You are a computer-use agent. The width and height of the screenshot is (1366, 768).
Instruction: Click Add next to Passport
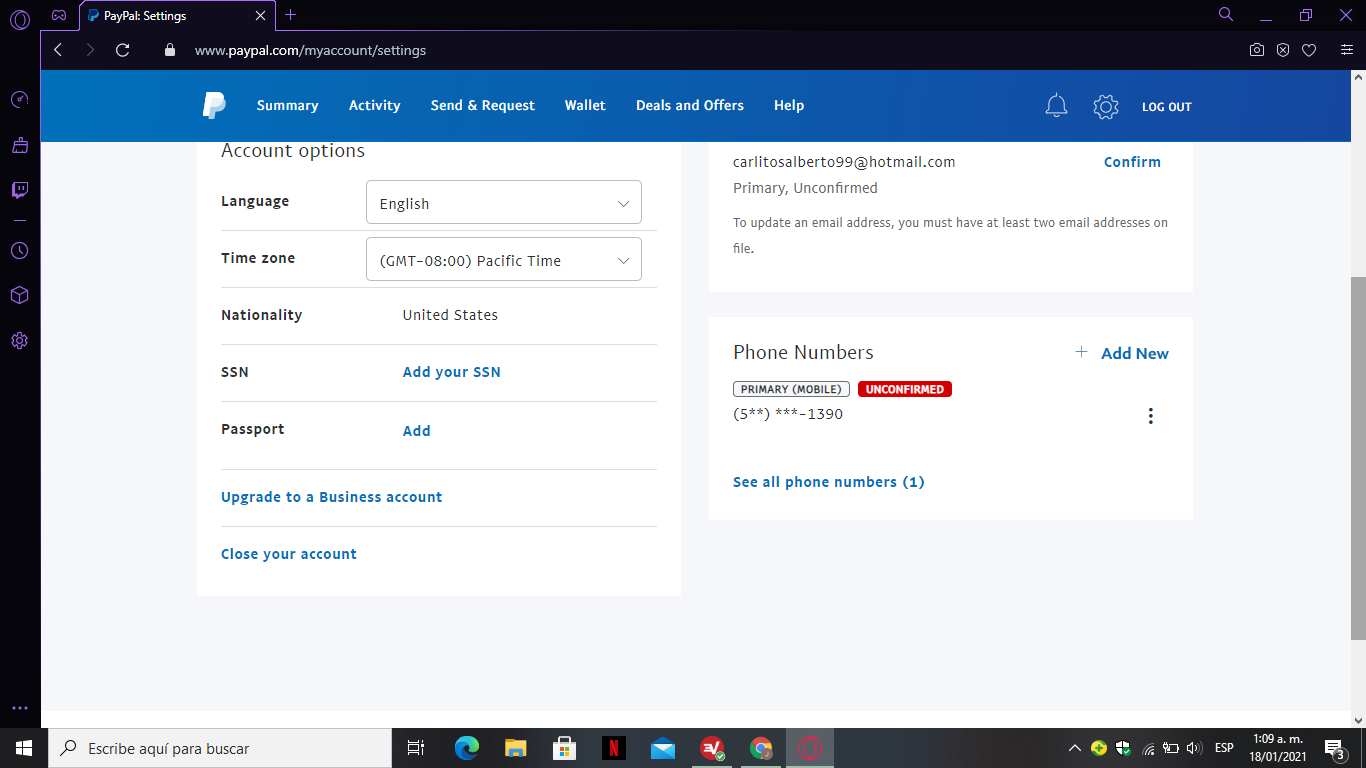pos(417,431)
